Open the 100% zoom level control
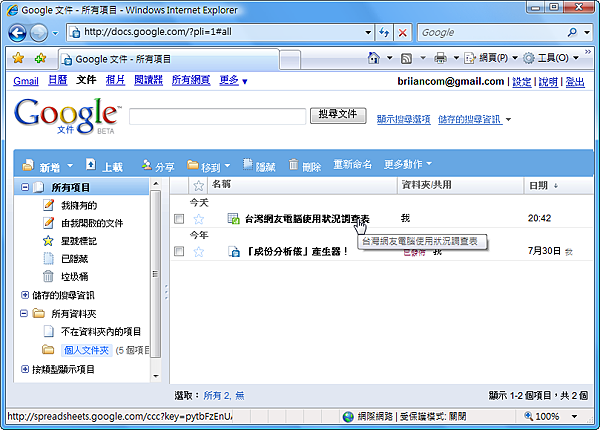This screenshot has width=600, height=430. point(551,416)
